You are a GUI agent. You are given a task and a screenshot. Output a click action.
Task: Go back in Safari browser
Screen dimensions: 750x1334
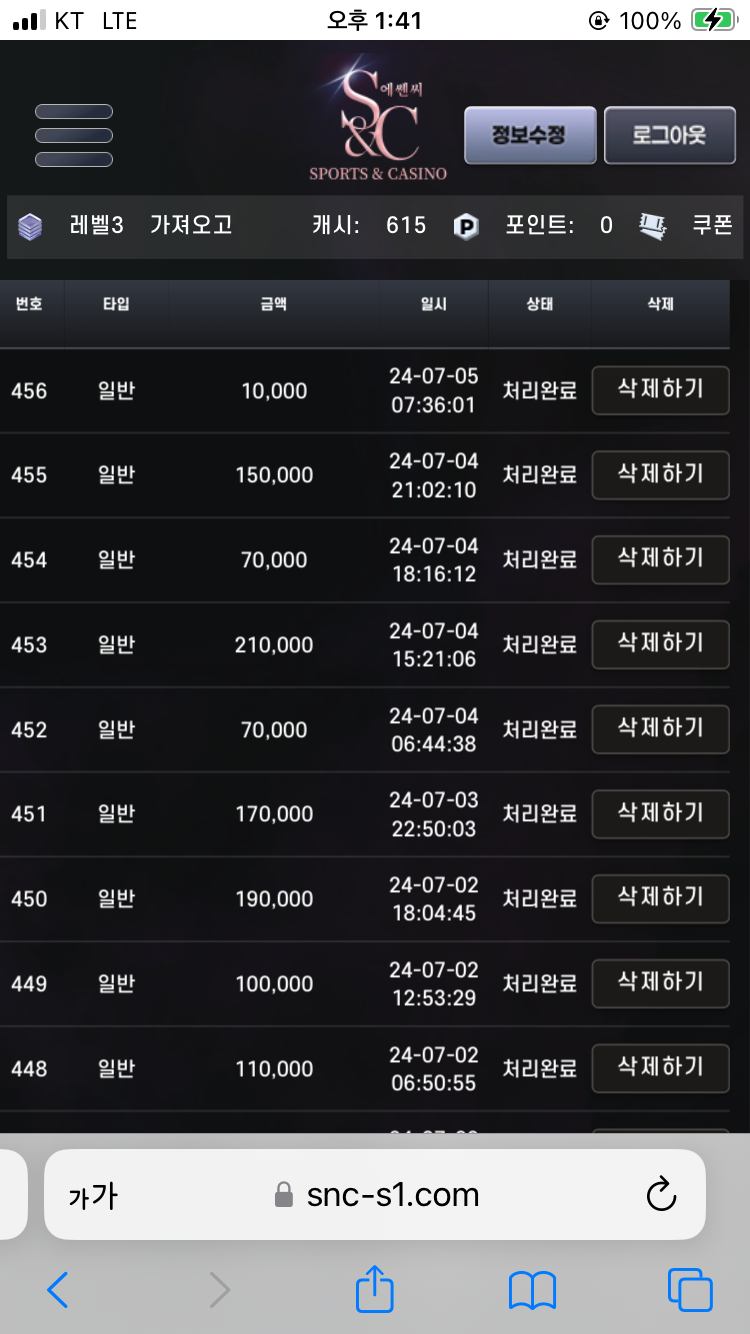click(x=58, y=1291)
